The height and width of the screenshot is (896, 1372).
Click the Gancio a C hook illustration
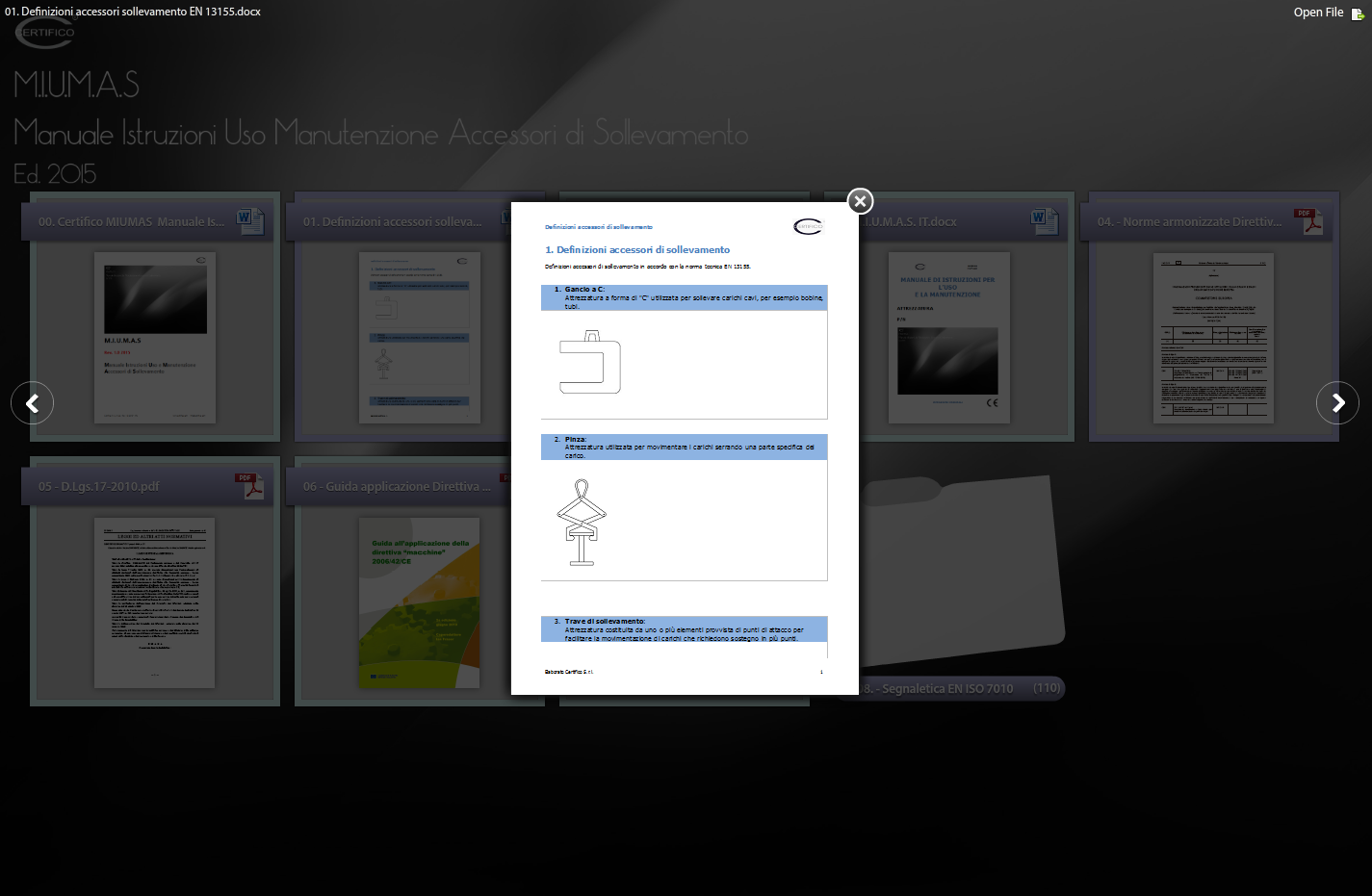590,363
